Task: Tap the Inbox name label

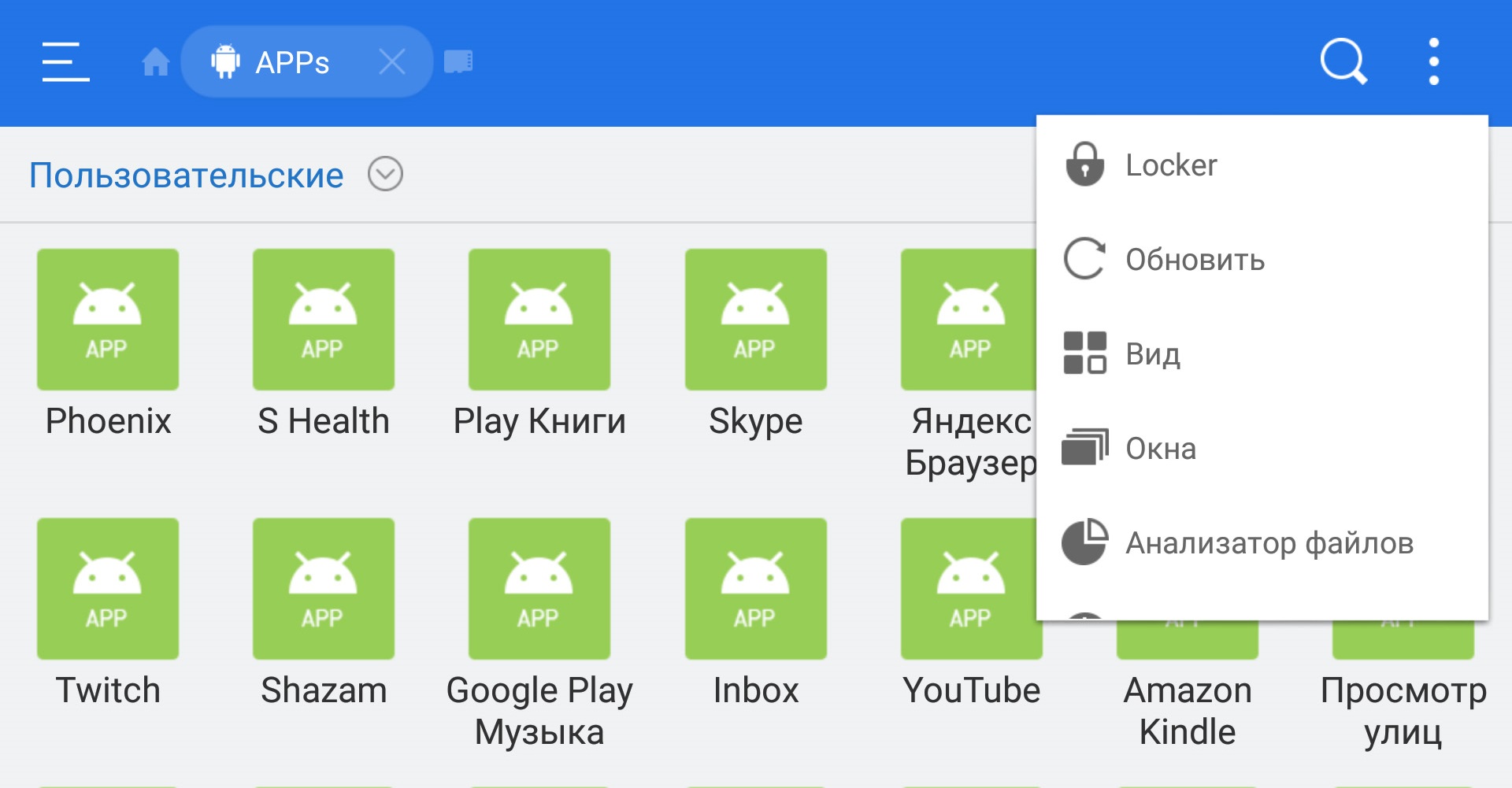Action: [756, 690]
